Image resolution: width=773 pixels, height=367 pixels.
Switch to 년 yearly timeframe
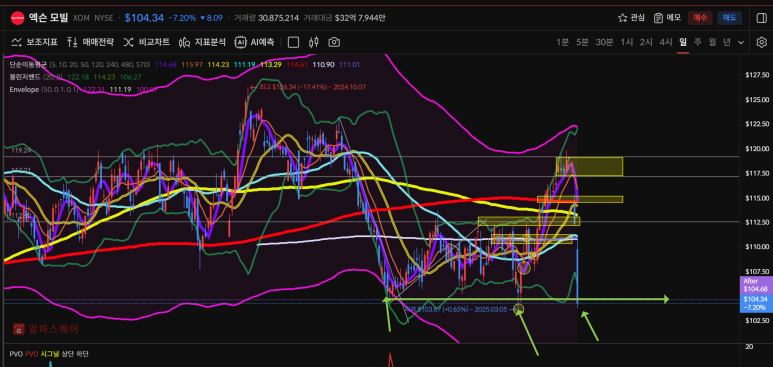click(727, 42)
